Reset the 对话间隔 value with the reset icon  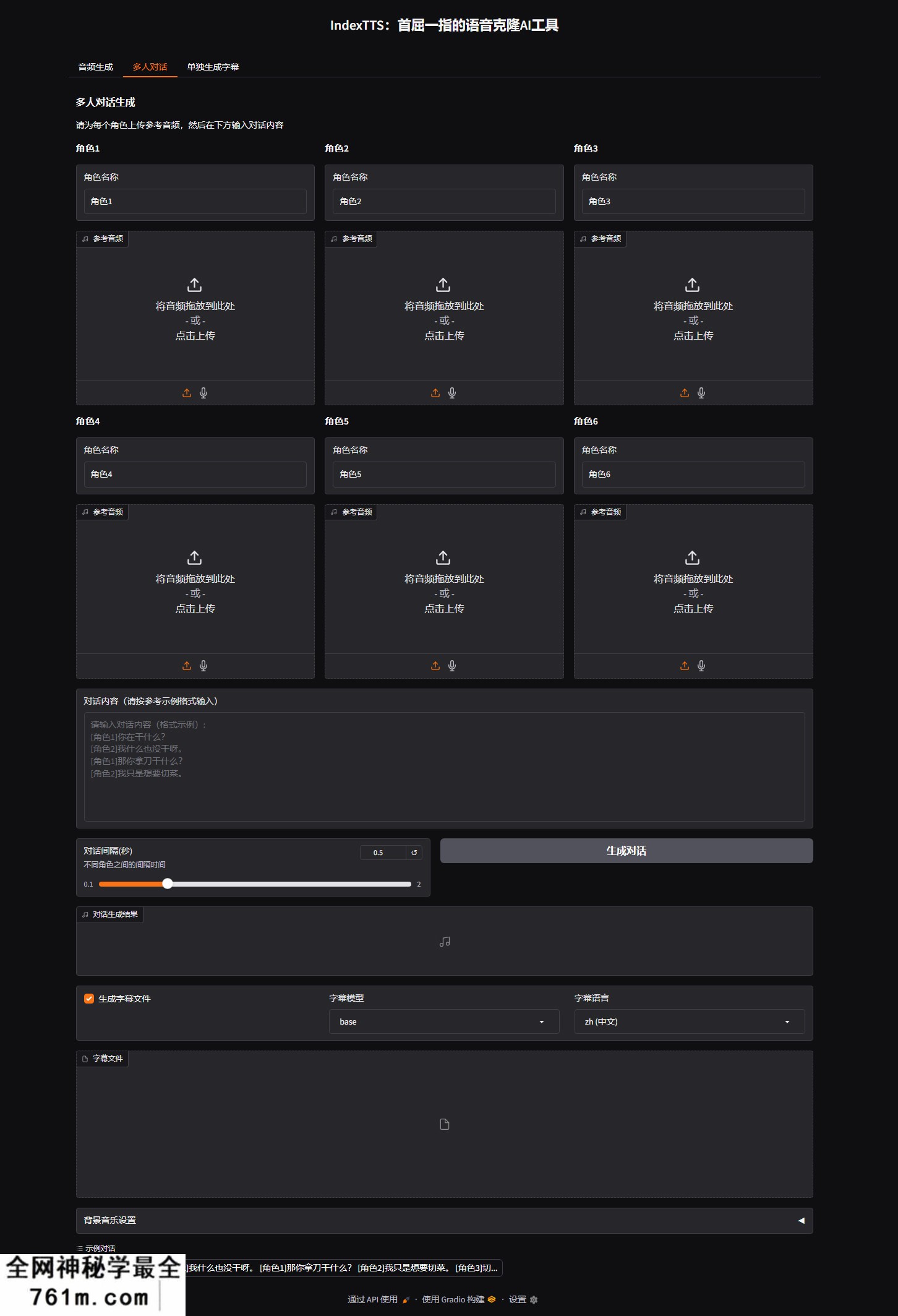pos(414,853)
